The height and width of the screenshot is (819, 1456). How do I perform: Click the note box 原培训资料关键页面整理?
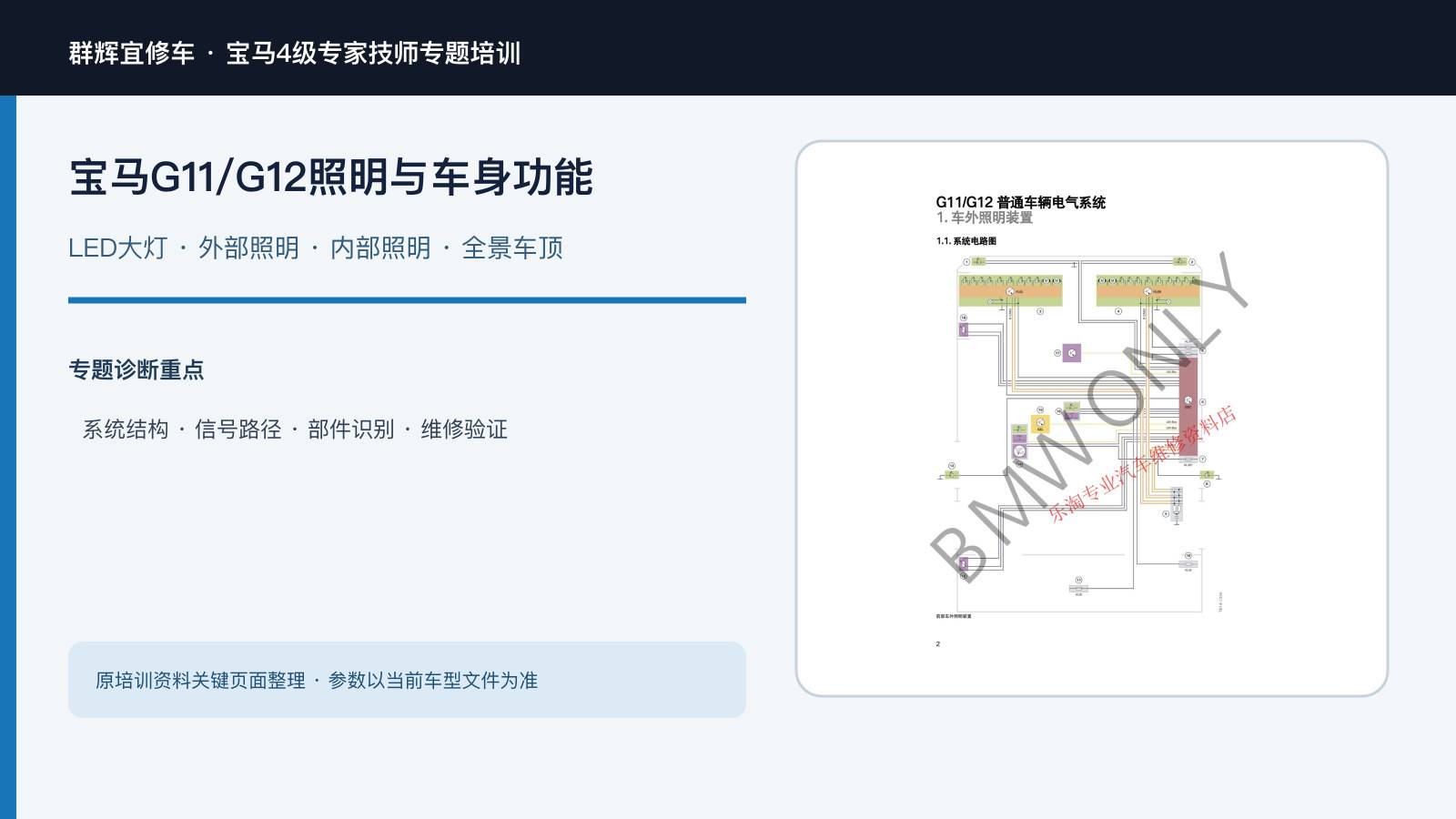pos(407,680)
